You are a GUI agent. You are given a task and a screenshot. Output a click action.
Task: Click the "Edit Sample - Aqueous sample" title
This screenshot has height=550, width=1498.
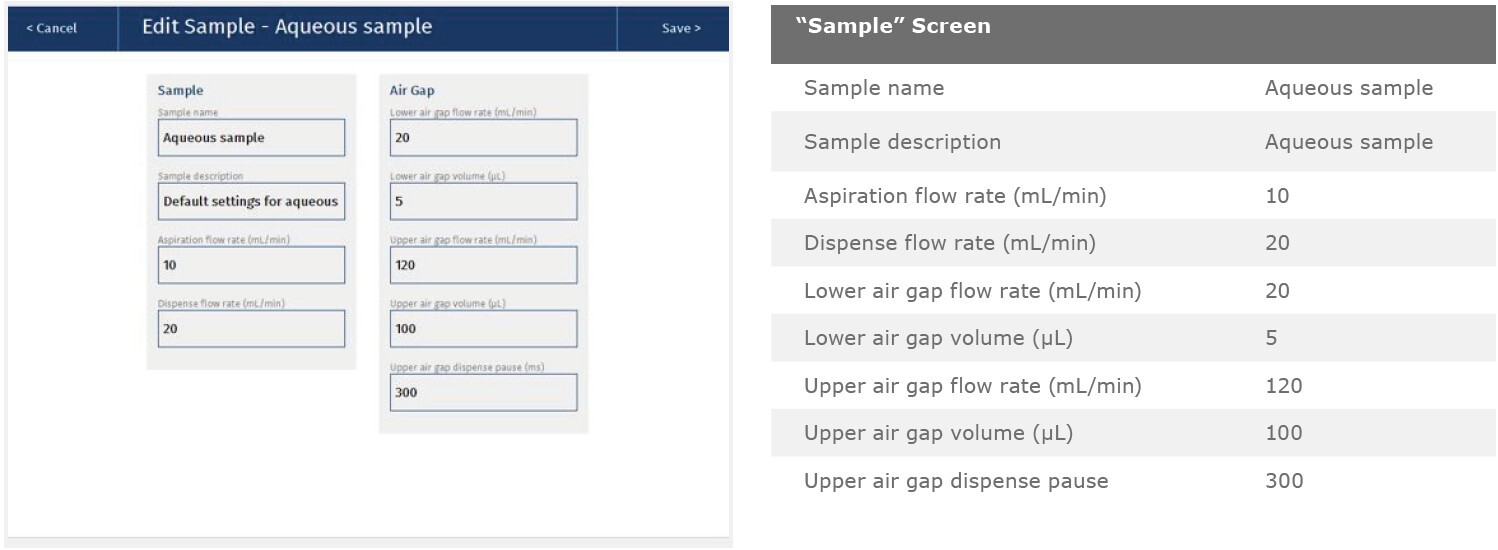(x=287, y=27)
